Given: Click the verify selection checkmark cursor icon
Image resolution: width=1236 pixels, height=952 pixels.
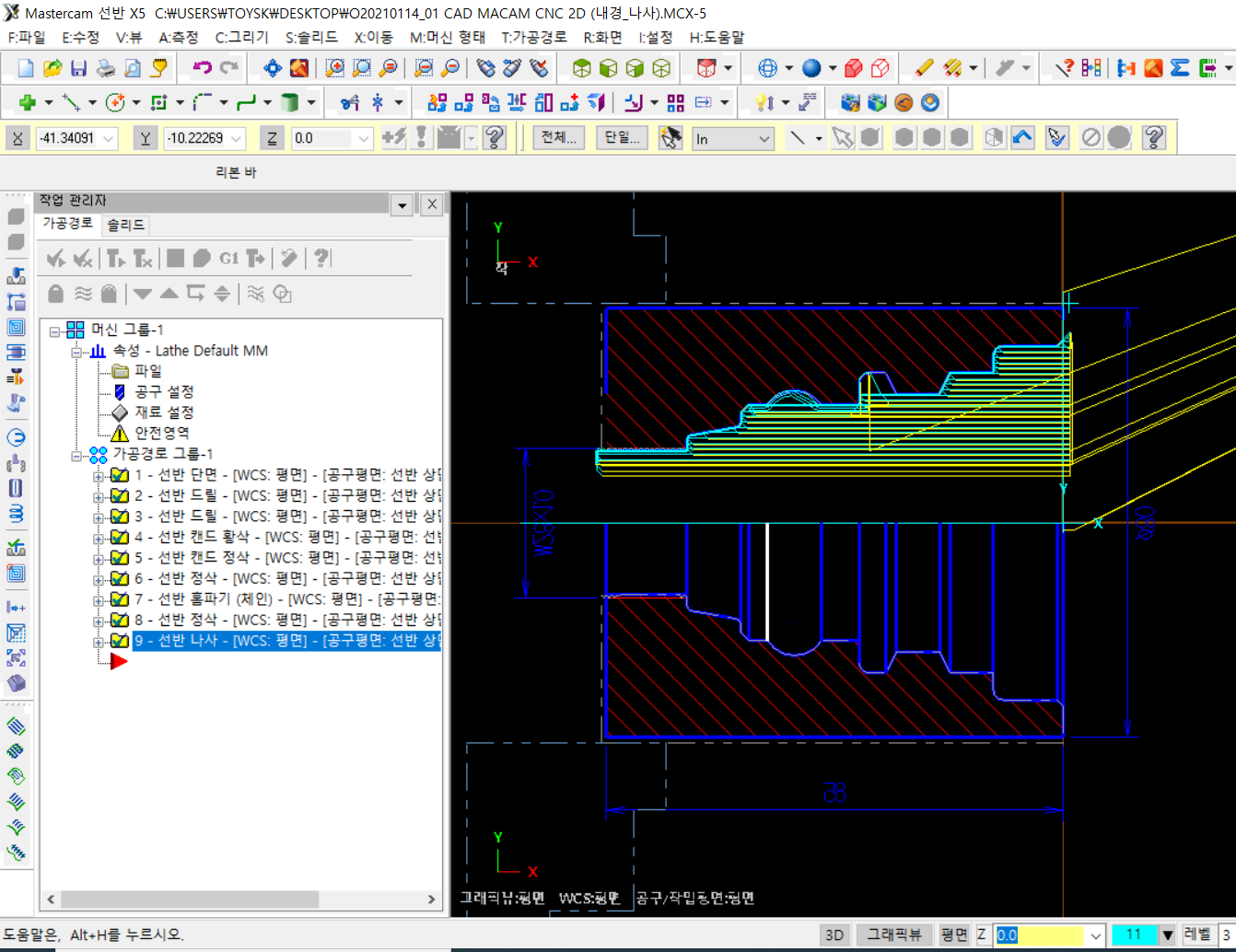Looking at the screenshot, I should (x=1057, y=138).
